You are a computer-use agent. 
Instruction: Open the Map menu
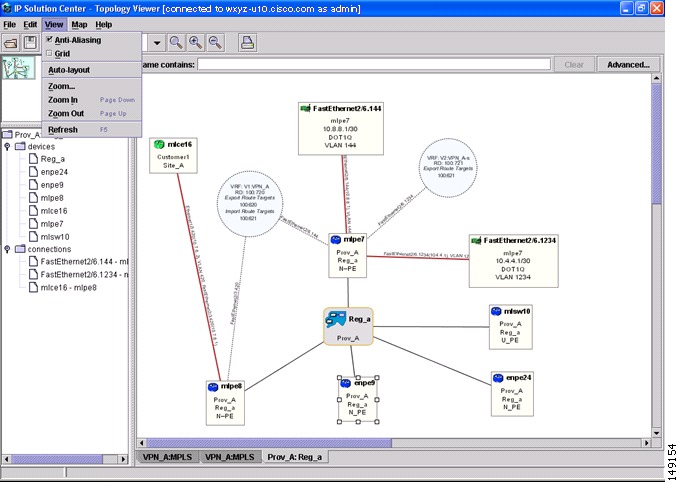(x=79, y=25)
